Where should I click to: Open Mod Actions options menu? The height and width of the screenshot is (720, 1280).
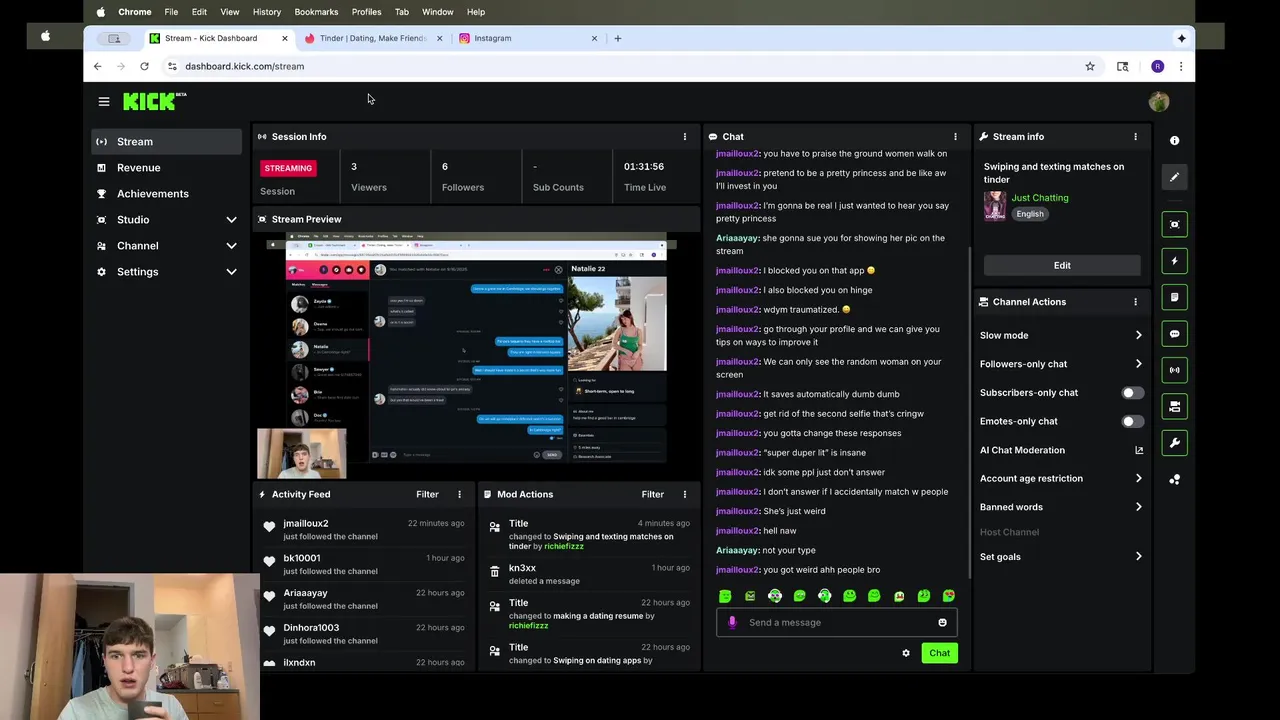click(x=685, y=494)
